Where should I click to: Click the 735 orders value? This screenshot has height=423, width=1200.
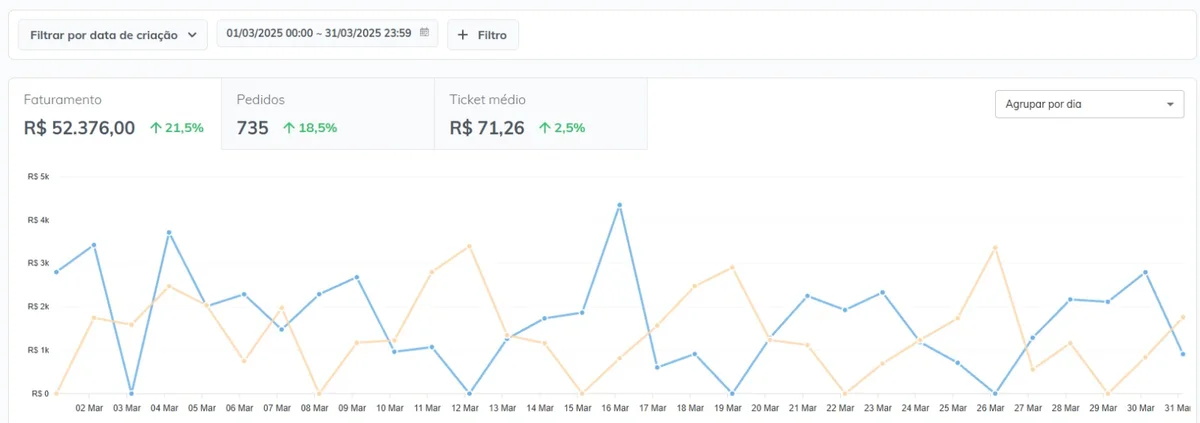[253, 128]
